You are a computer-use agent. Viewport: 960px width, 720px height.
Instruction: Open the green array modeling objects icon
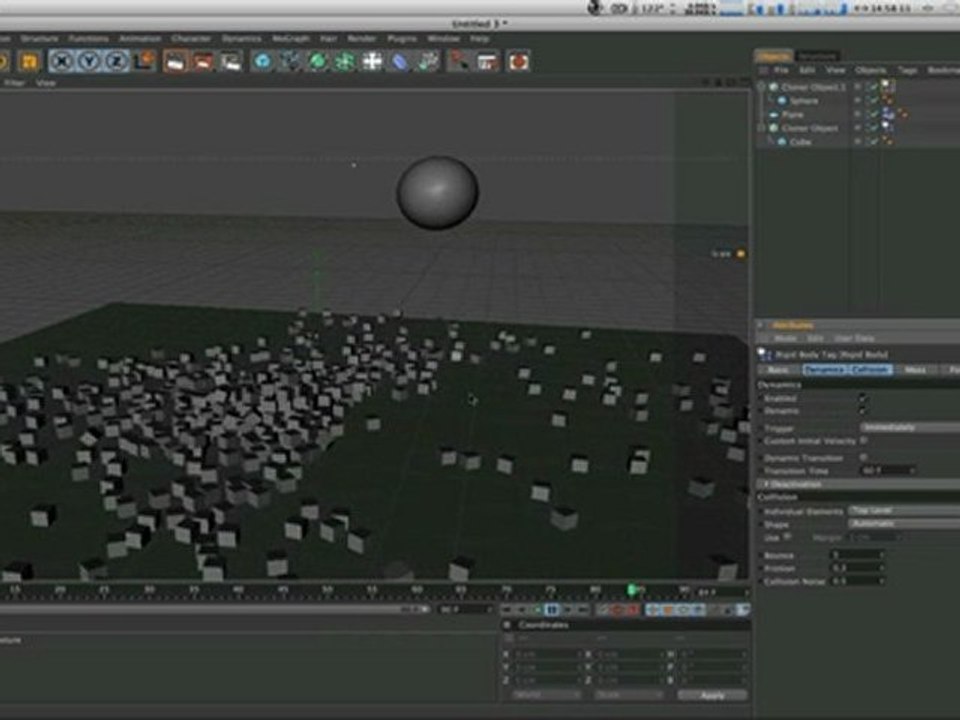(345, 61)
